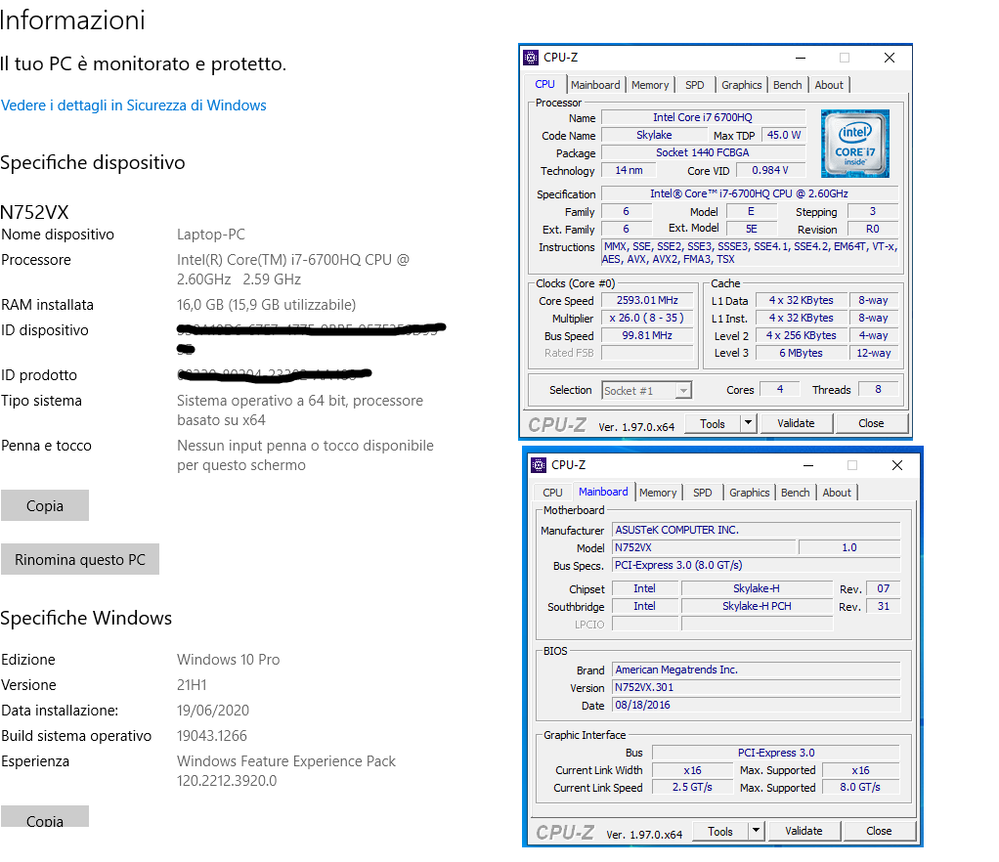Click Threads value 8
The image size is (999, 862).
878,389
